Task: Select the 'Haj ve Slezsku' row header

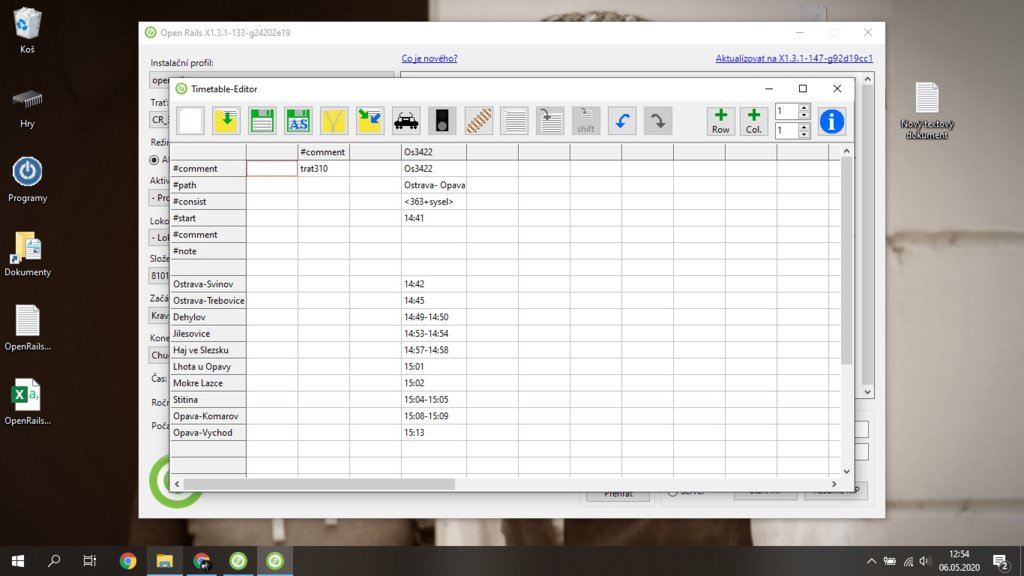Action: click(208, 350)
